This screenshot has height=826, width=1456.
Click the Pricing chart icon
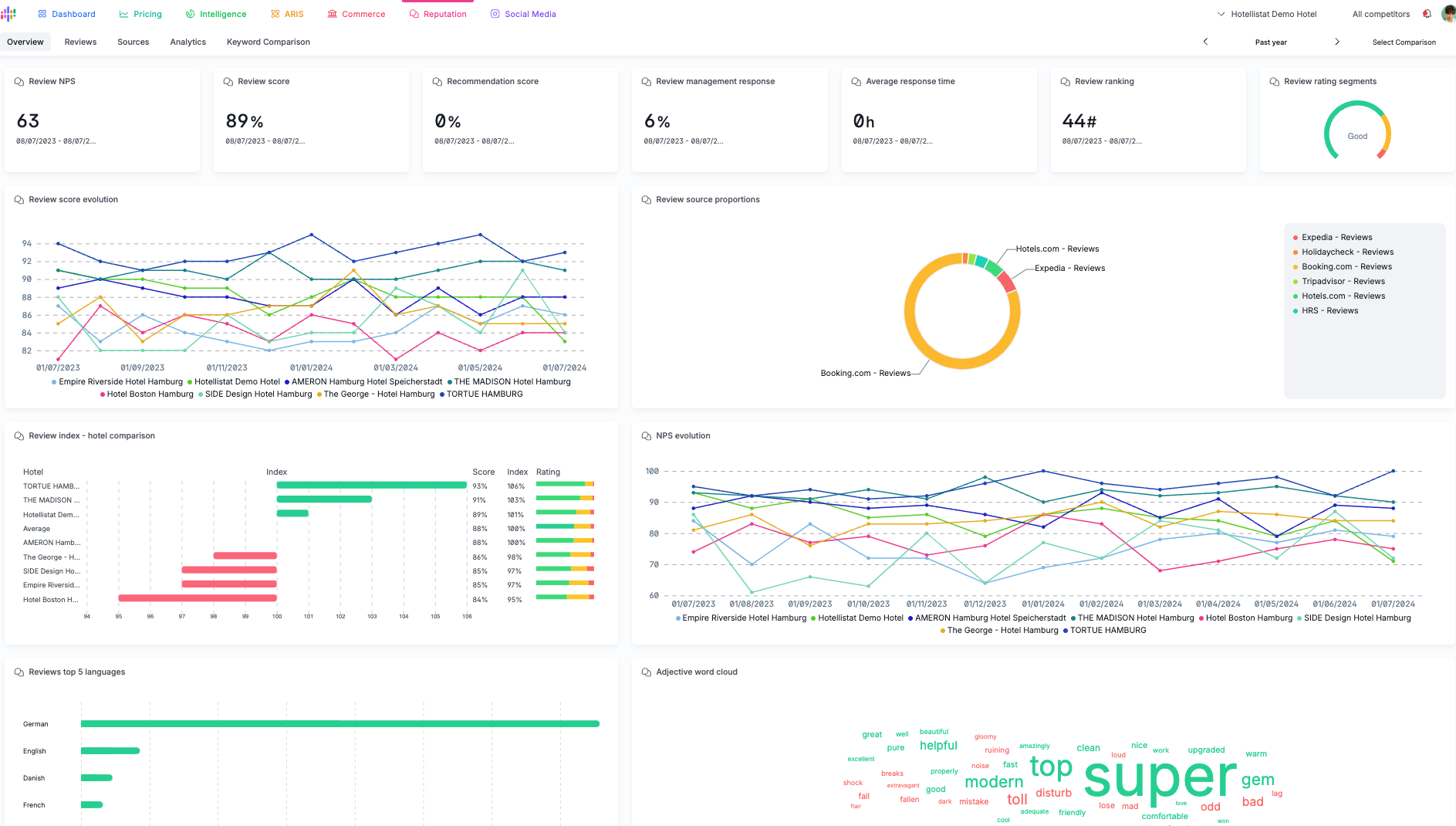[x=123, y=14]
